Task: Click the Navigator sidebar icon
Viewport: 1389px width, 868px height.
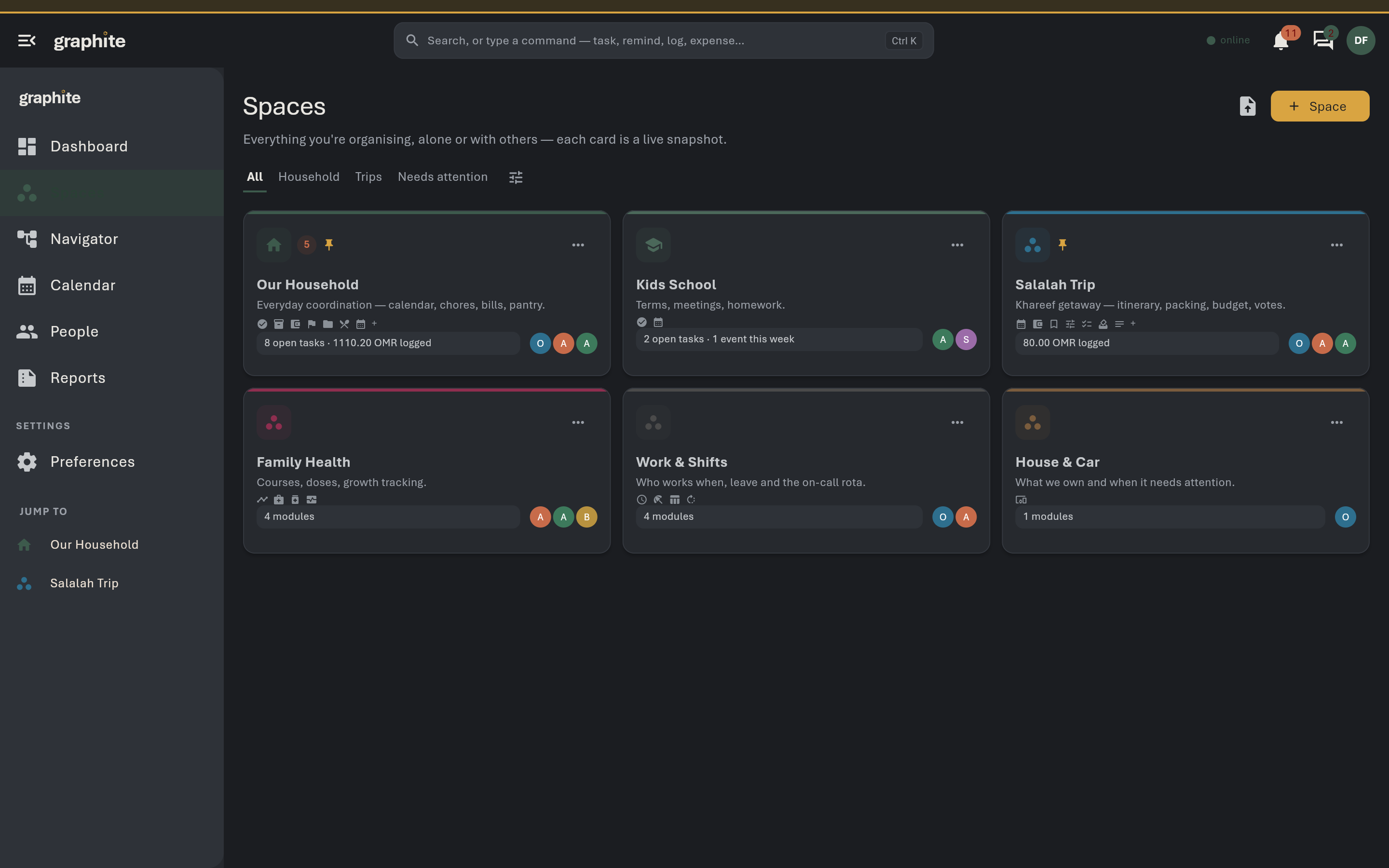Action: point(27,239)
